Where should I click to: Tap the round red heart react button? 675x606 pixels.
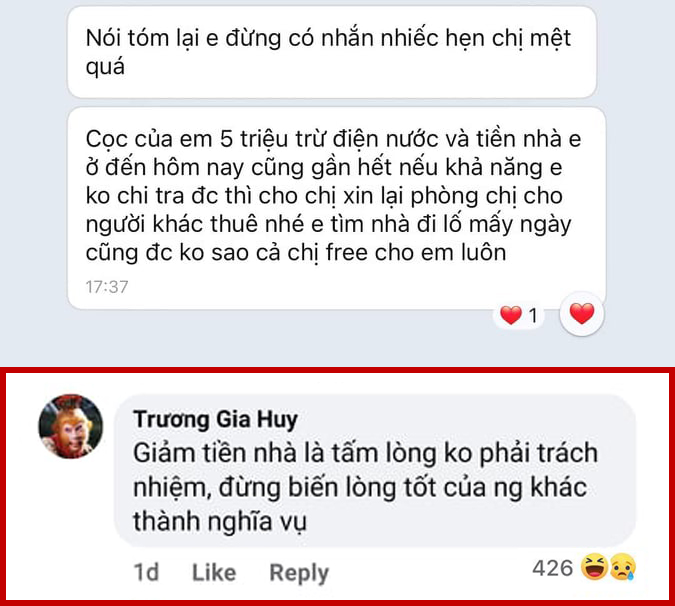point(582,314)
